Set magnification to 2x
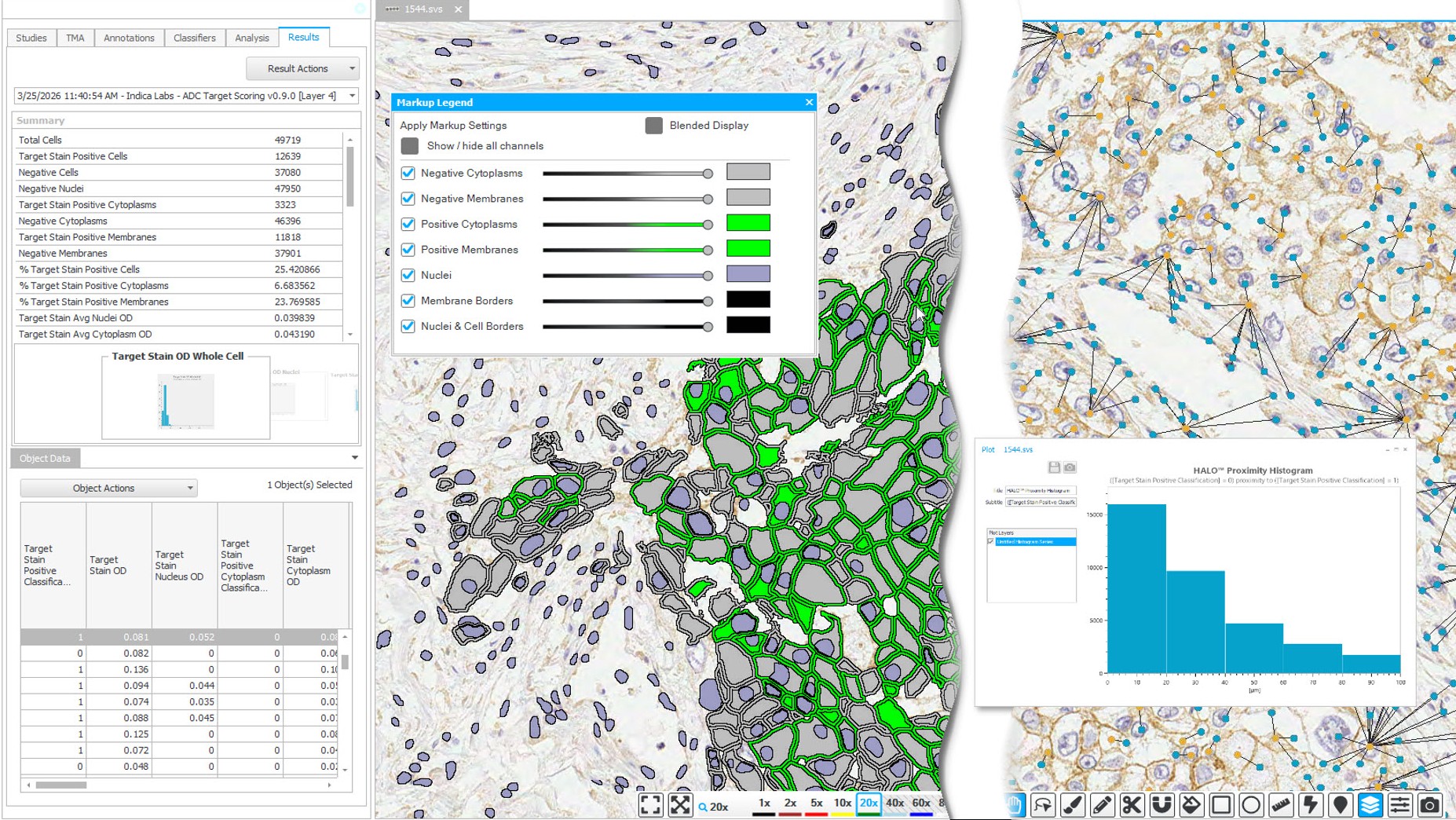The image size is (1456, 820). [x=790, y=804]
